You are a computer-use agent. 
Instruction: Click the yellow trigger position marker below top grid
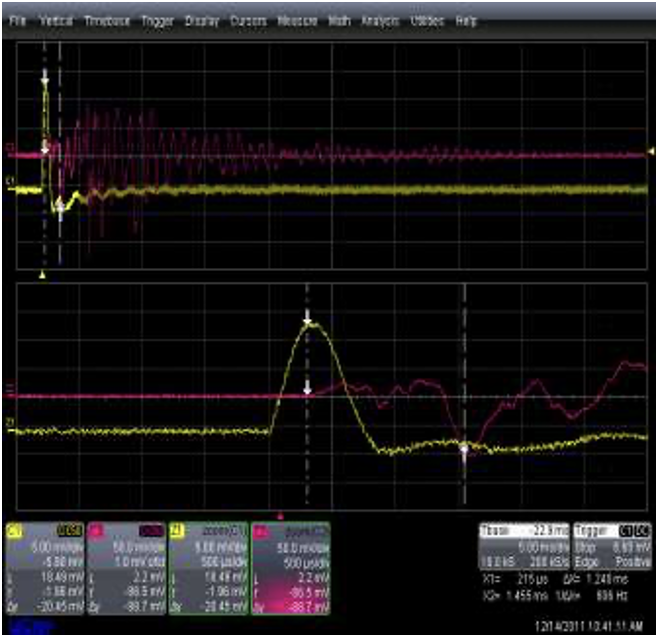42,273
